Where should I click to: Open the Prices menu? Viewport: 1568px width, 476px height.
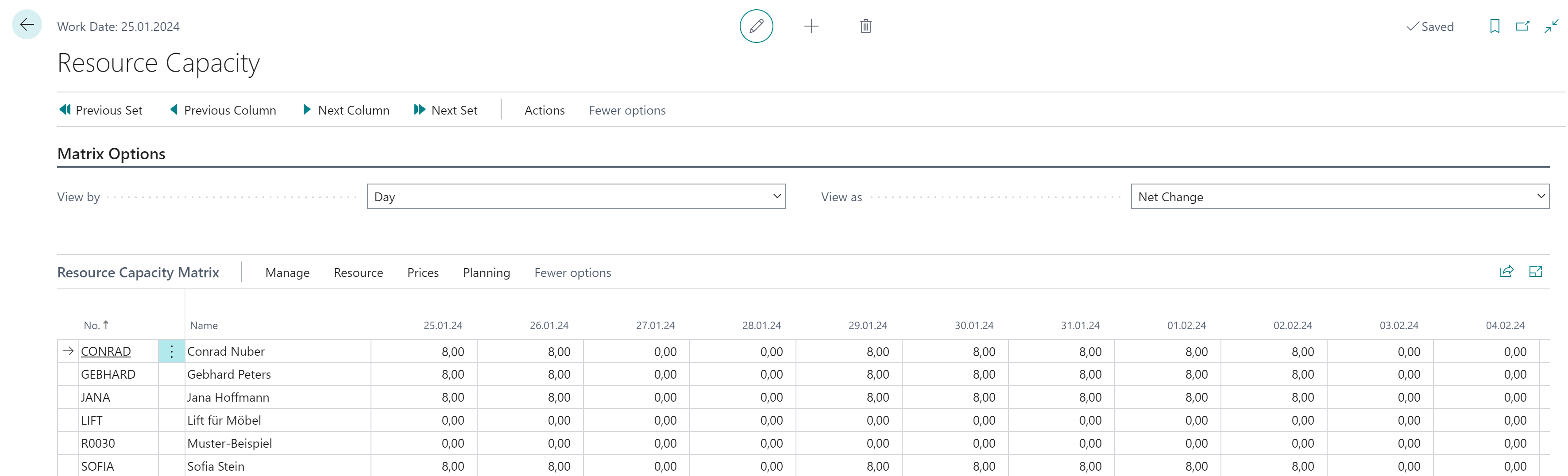click(x=422, y=273)
